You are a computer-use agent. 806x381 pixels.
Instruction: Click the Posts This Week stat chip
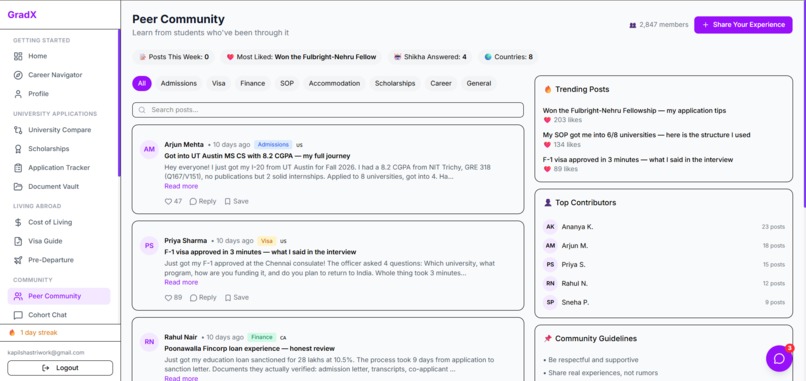[x=174, y=57]
